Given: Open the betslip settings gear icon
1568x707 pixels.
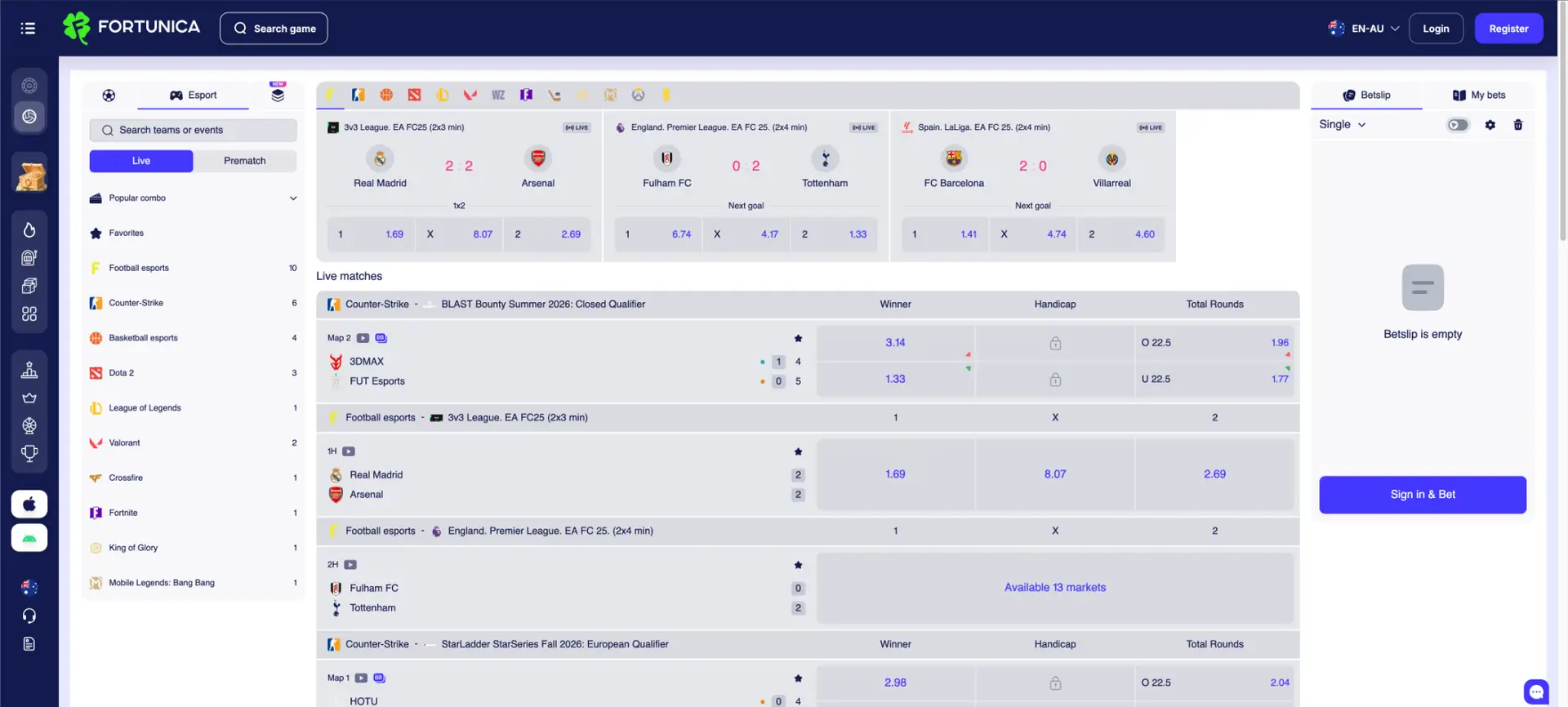Looking at the screenshot, I should [x=1490, y=125].
